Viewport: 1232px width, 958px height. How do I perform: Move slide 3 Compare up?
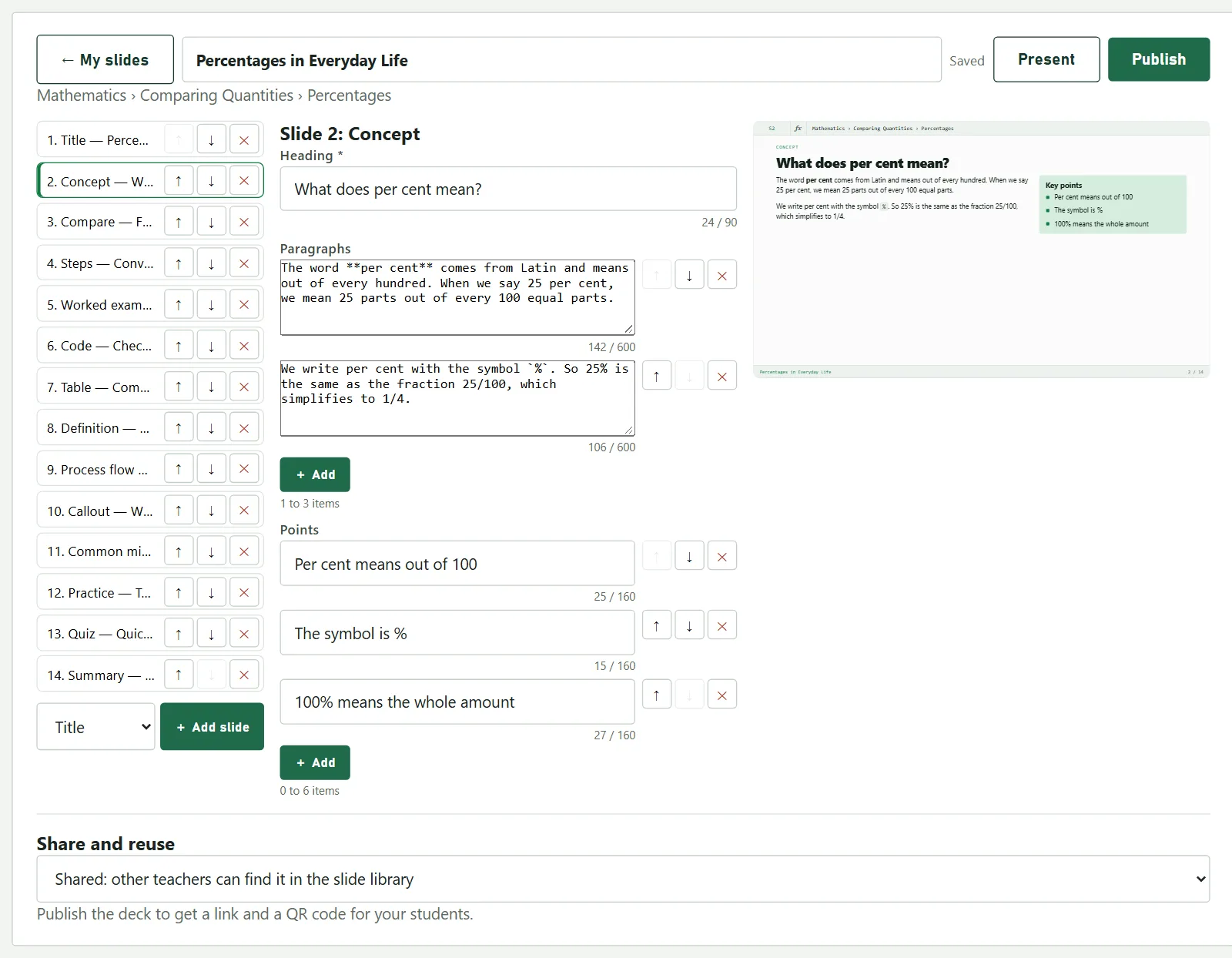tap(179, 222)
